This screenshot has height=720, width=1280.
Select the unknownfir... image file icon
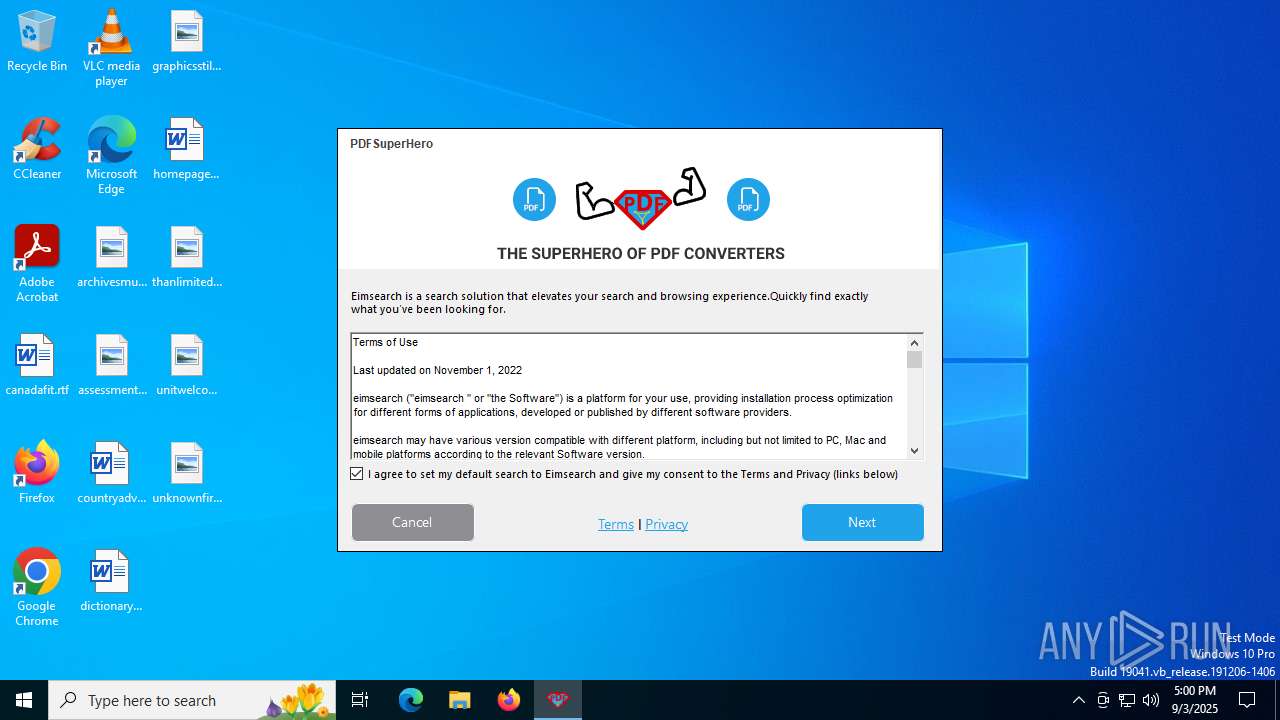(186, 473)
